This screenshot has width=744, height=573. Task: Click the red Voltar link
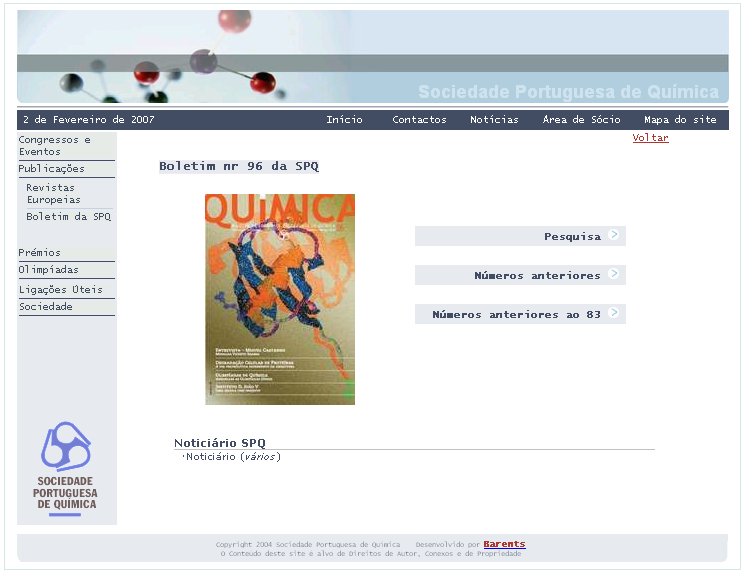tap(651, 138)
